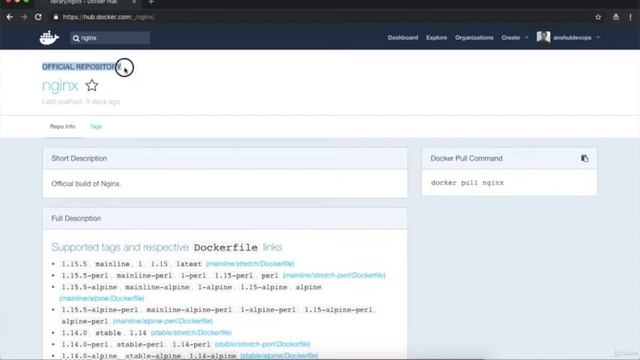Viewport: 640px width, 360px height.
Task: Open the mainline/alpine-perl/Dockerfile link
Action: click(162, 321)
